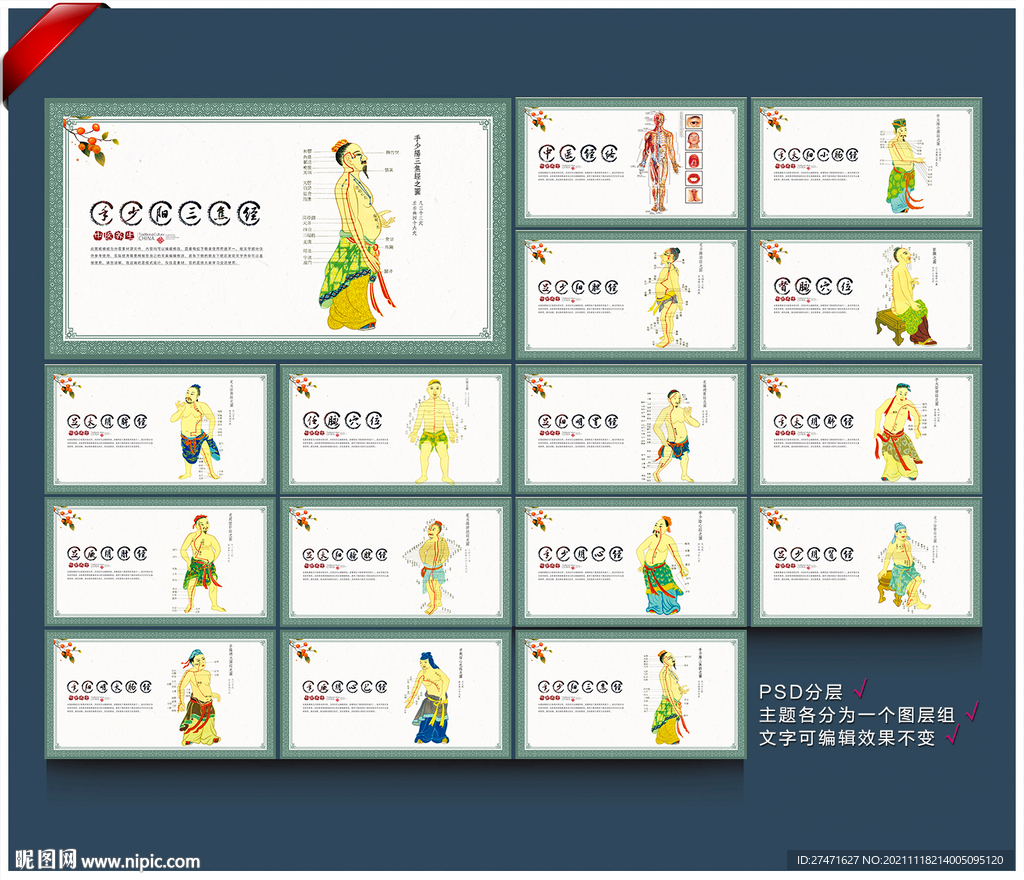Viewport: 1024px width, 880px height.
Task: Open the 手太阳小肠经 poster thumbnail
Action: pyautogui.click(x=867, y=162)
